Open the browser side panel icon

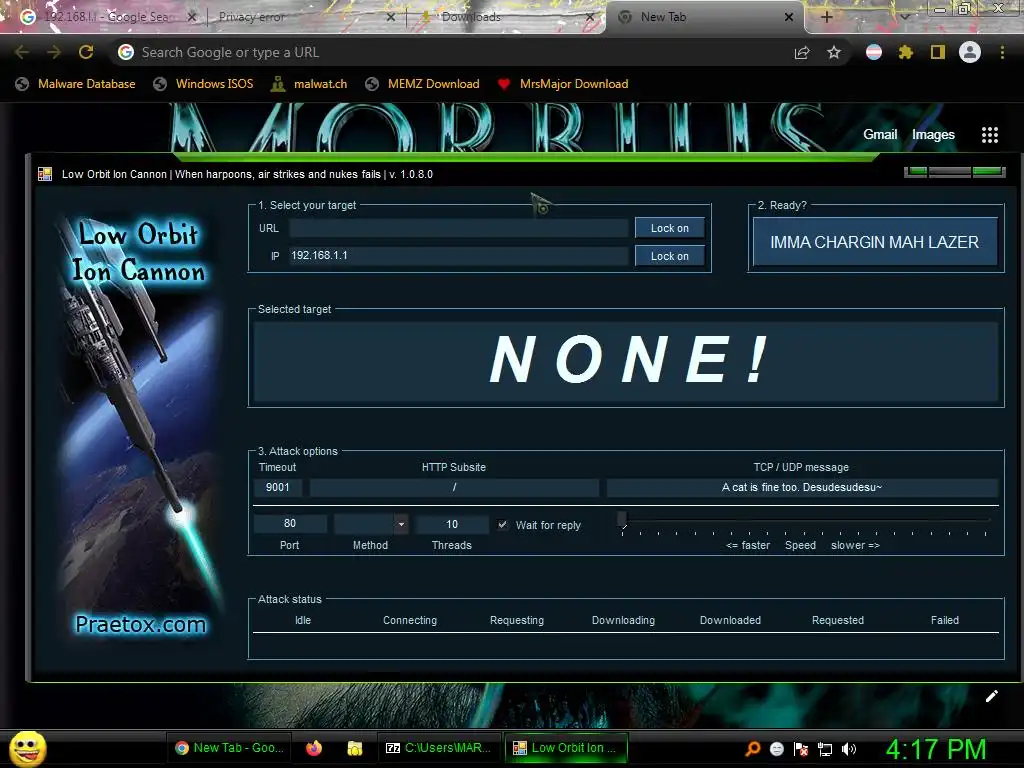938,52
